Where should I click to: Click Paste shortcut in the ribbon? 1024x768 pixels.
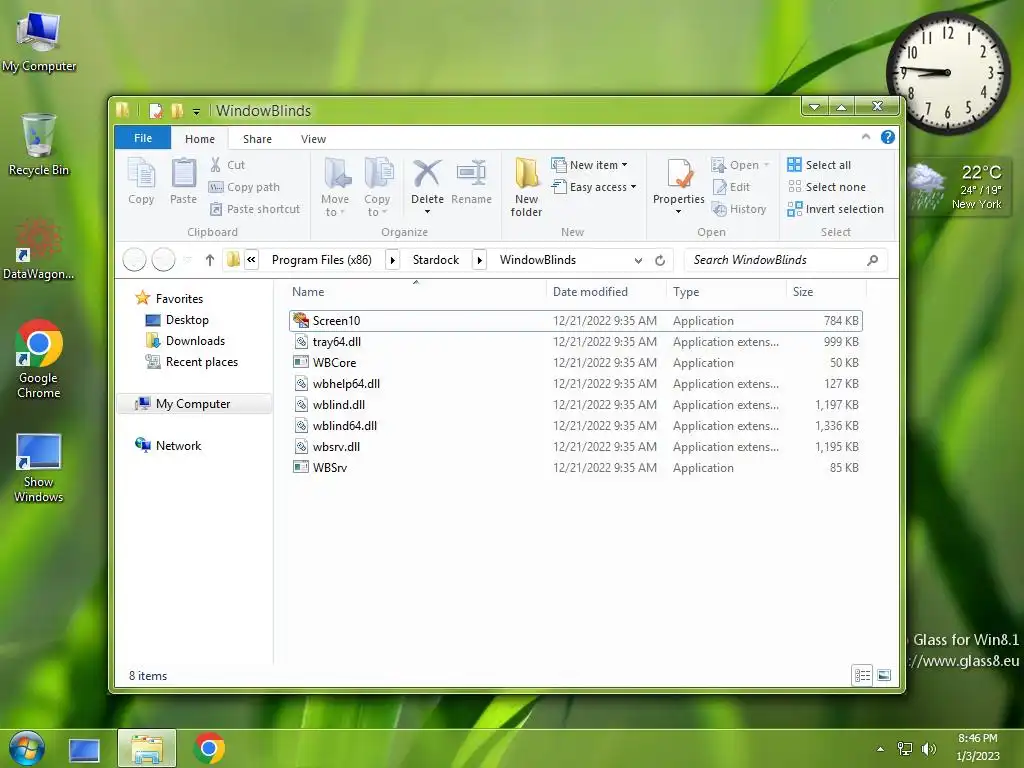coord(255,209)
